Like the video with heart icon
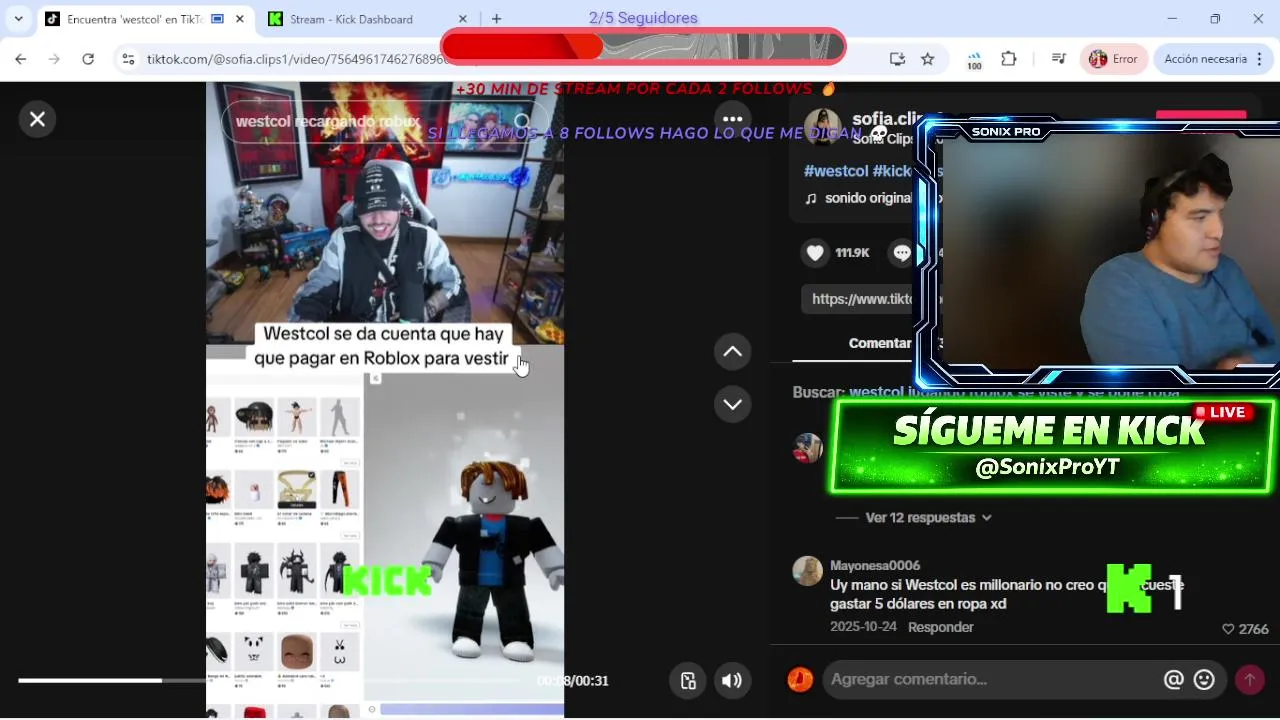The image size is (1280, 720). point(815,253)
